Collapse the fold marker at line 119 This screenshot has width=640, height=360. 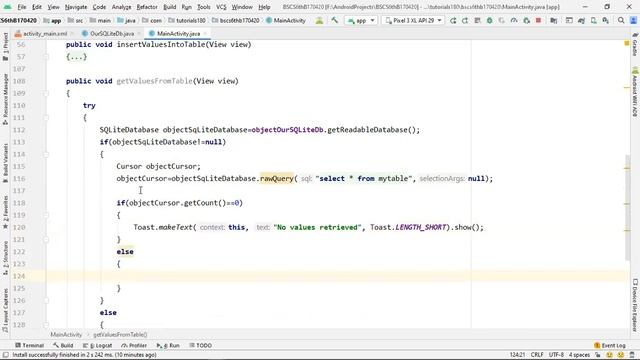pyautogui.click(x=46, y=215)
